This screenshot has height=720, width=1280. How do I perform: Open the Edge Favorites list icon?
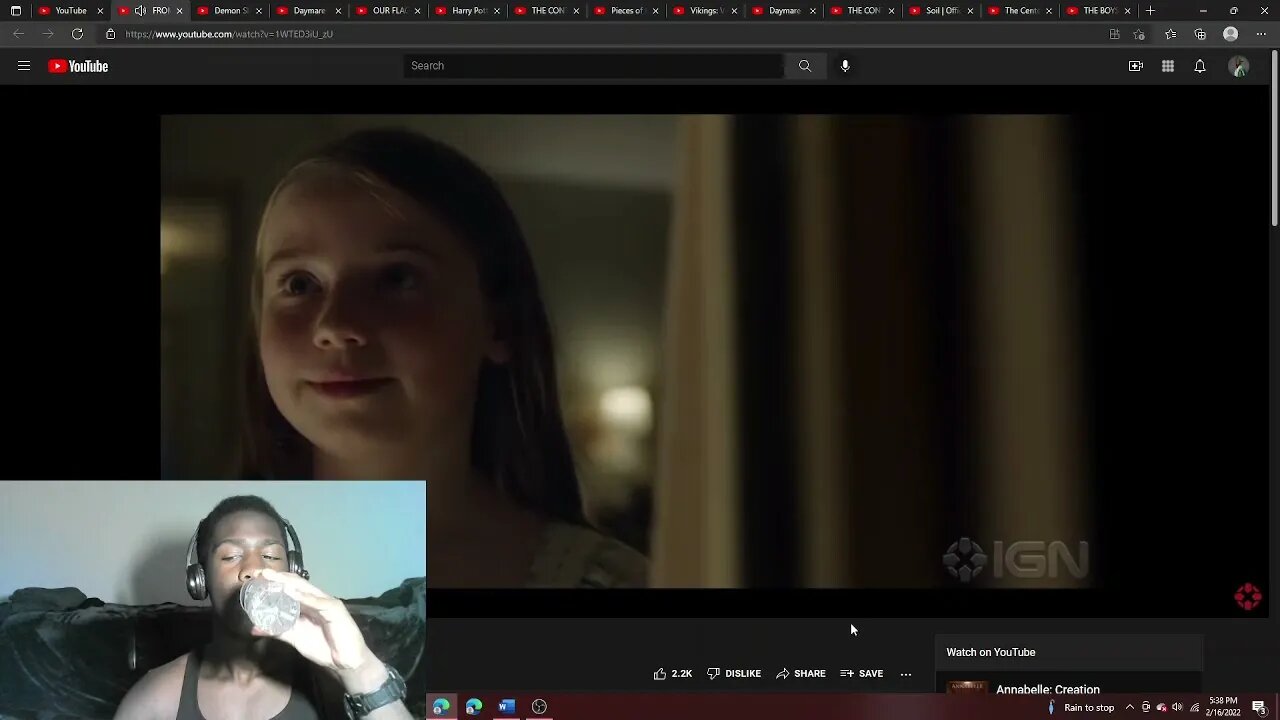[x=1170, y=34]
